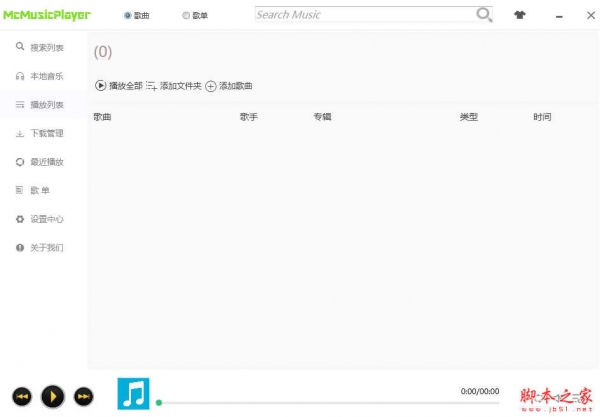Start playback with the play button
The image size is (600, 417).
coord(53,397)
